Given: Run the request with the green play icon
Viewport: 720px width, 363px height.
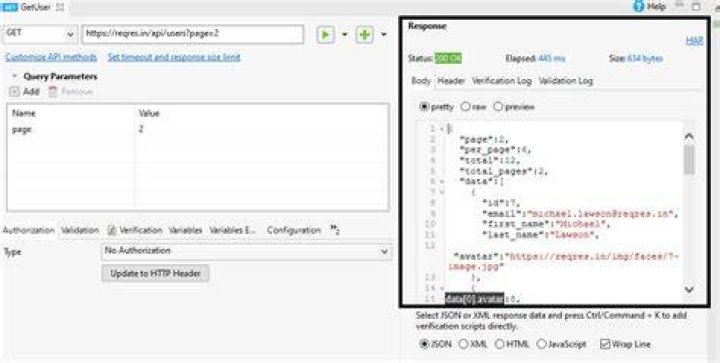Looking at the screenshot, I should (326, 35).
